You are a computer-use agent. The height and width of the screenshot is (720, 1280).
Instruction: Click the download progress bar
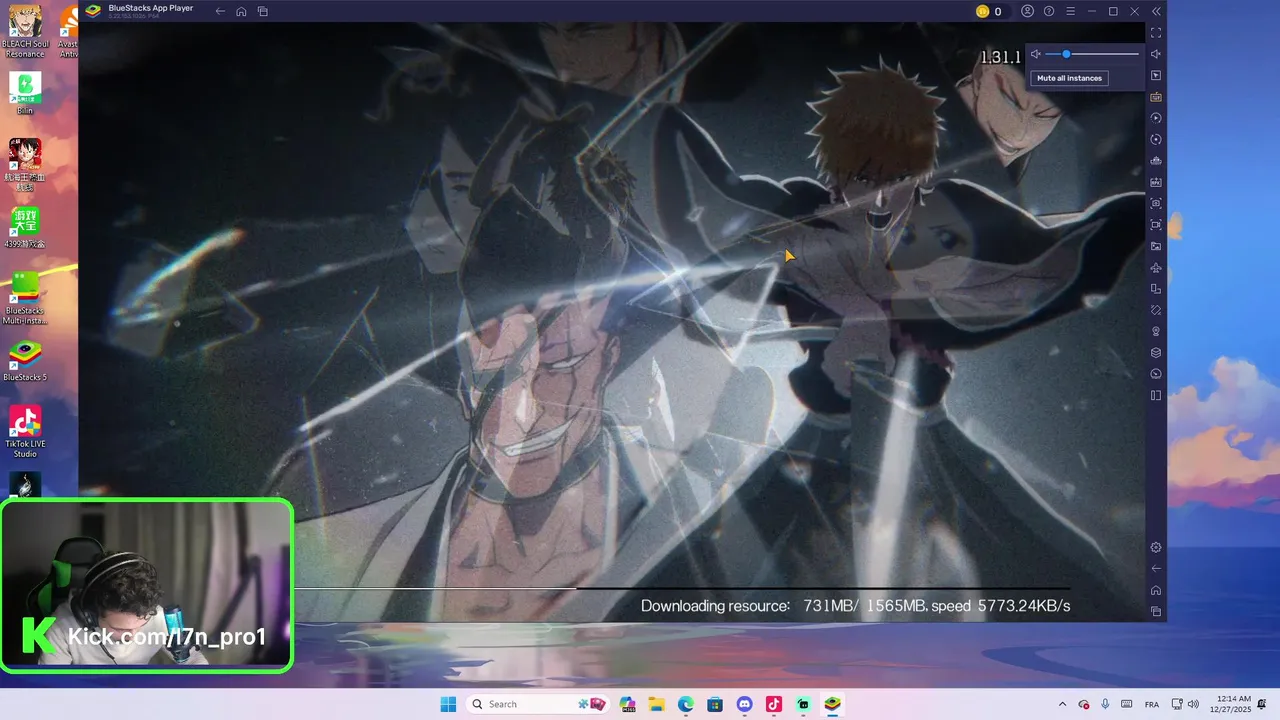682,588
